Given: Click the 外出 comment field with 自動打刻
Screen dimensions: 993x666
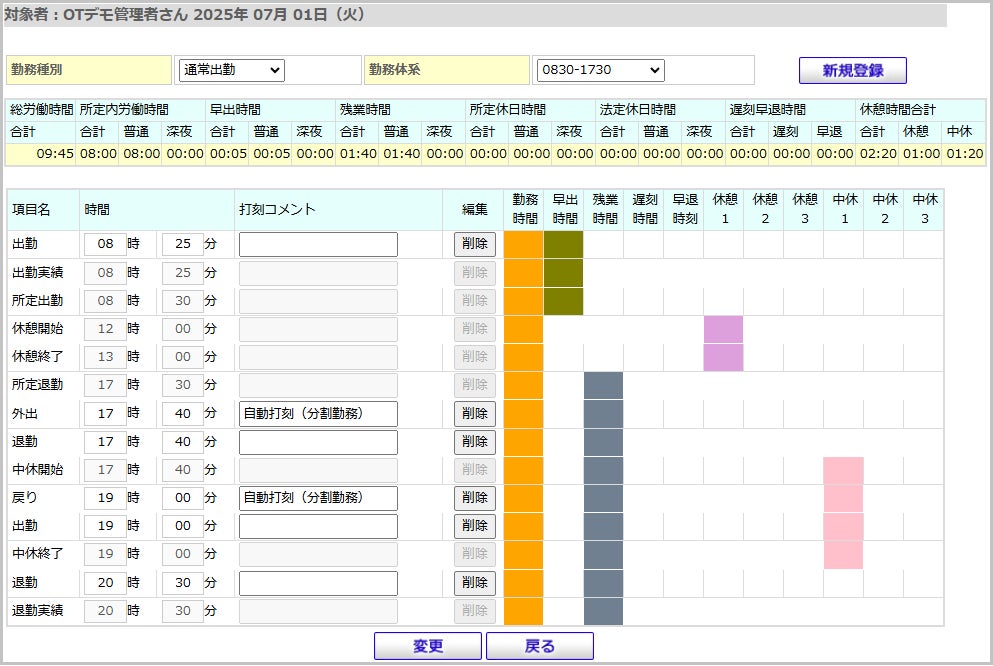Looking at the screenshot, I should tap(318, 413).
